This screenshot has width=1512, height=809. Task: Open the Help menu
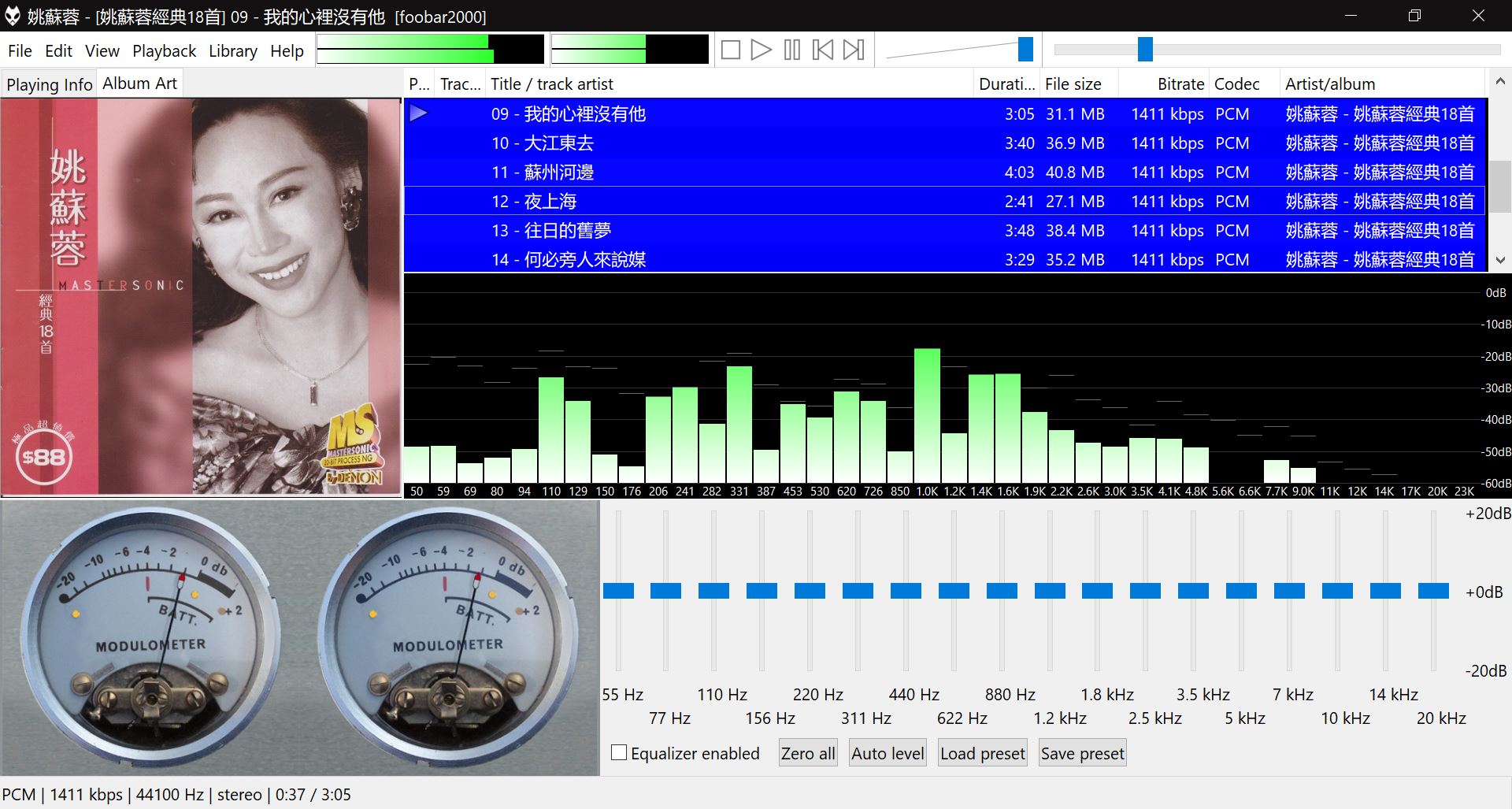[287, 51]
